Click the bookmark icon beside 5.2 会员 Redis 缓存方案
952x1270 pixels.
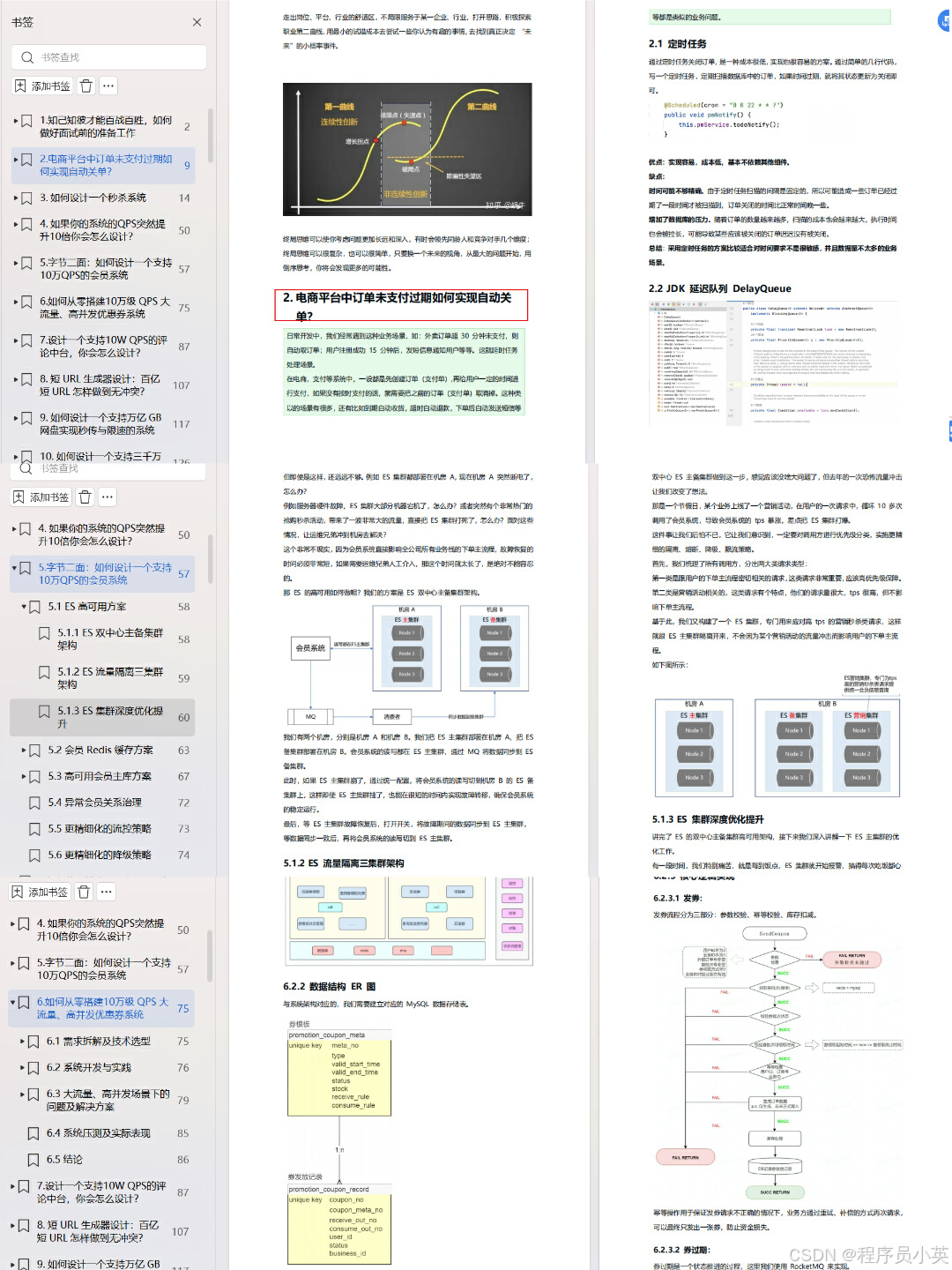click(35, 751)
